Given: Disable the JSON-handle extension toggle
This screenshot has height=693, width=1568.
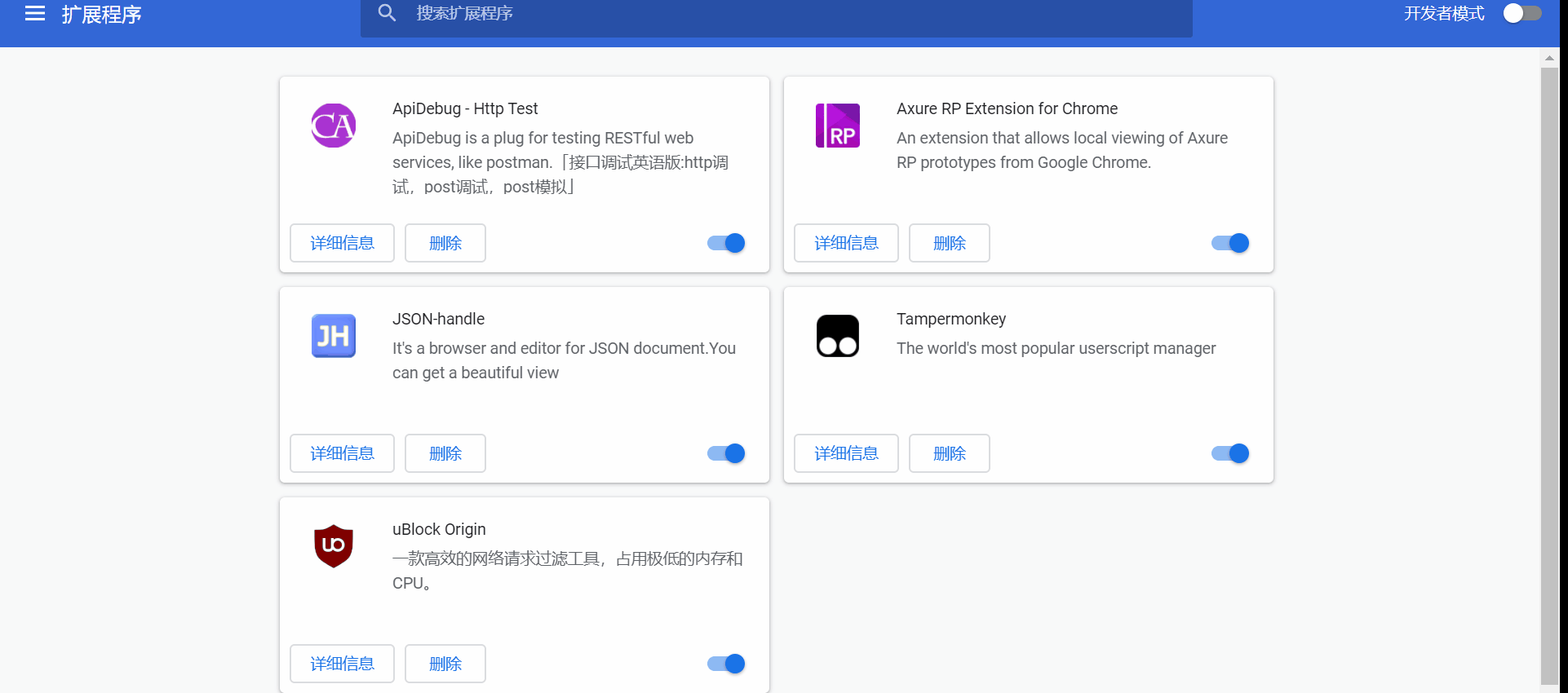Looking at the screenshot, I should (726, 453).
